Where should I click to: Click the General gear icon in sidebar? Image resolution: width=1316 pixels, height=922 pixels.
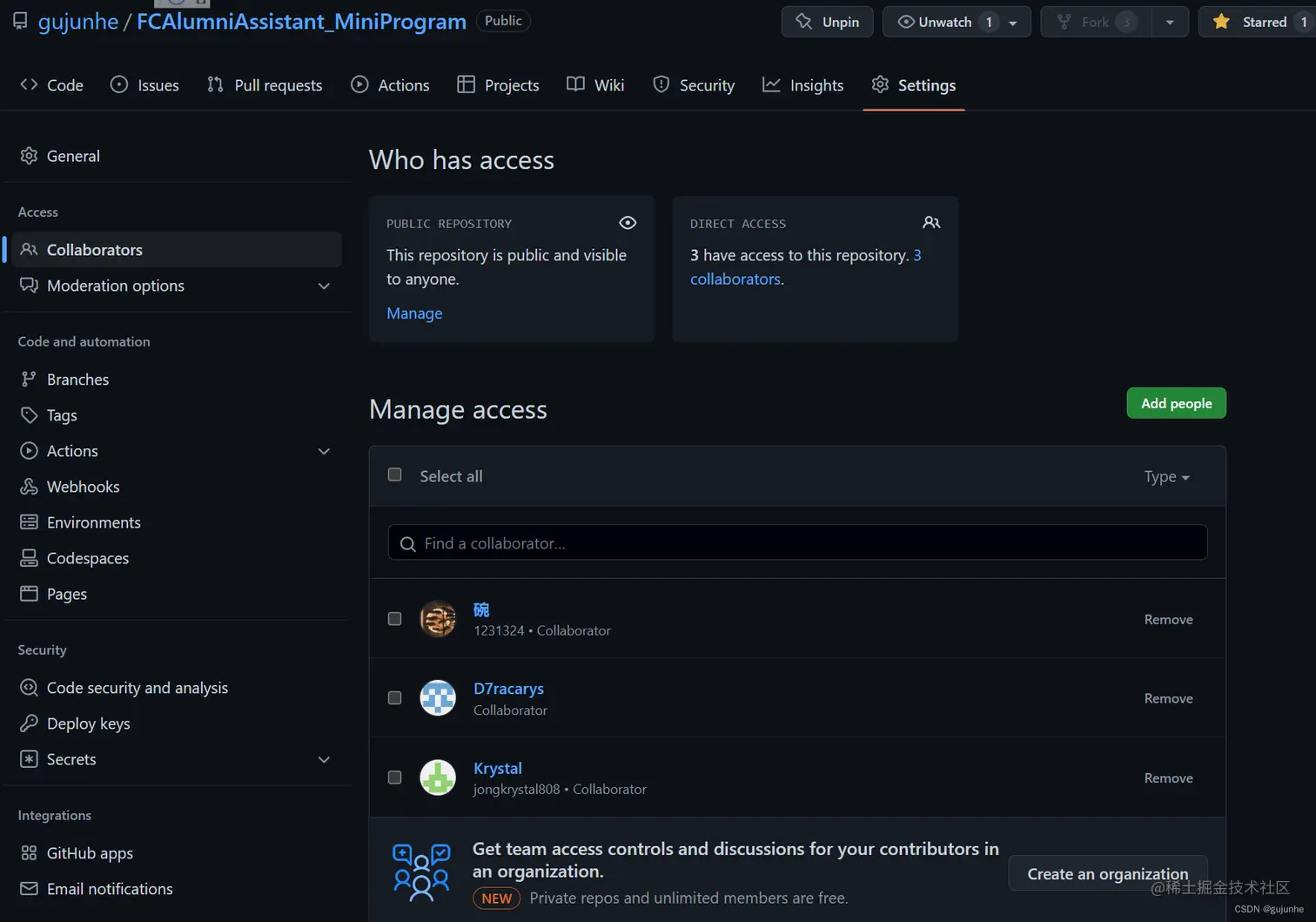pos(29,156)
